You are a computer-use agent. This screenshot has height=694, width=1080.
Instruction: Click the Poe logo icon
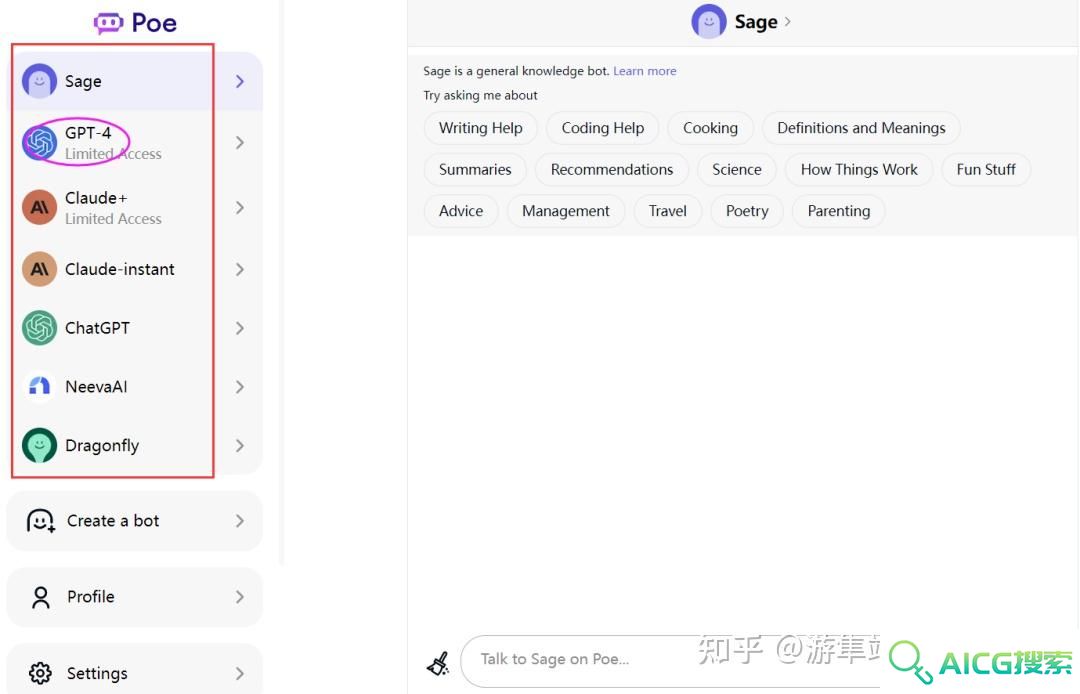(x=108, y=23)
